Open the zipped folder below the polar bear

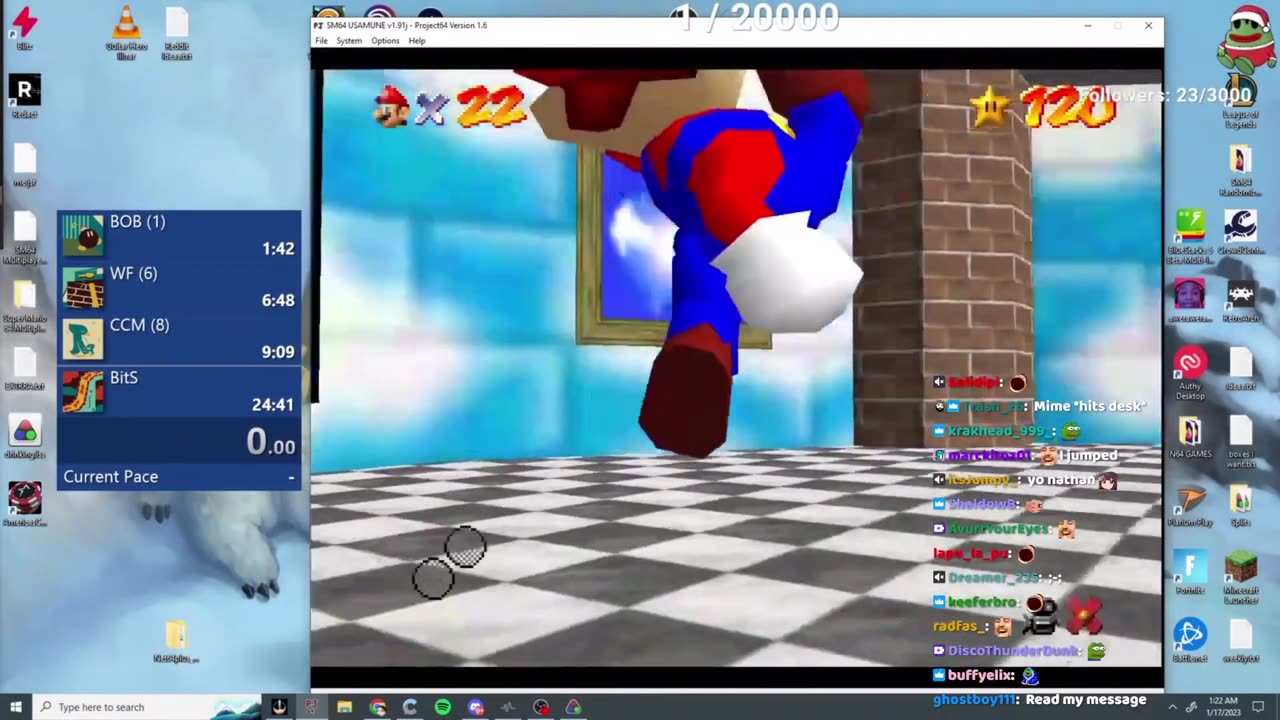point(176,640)
